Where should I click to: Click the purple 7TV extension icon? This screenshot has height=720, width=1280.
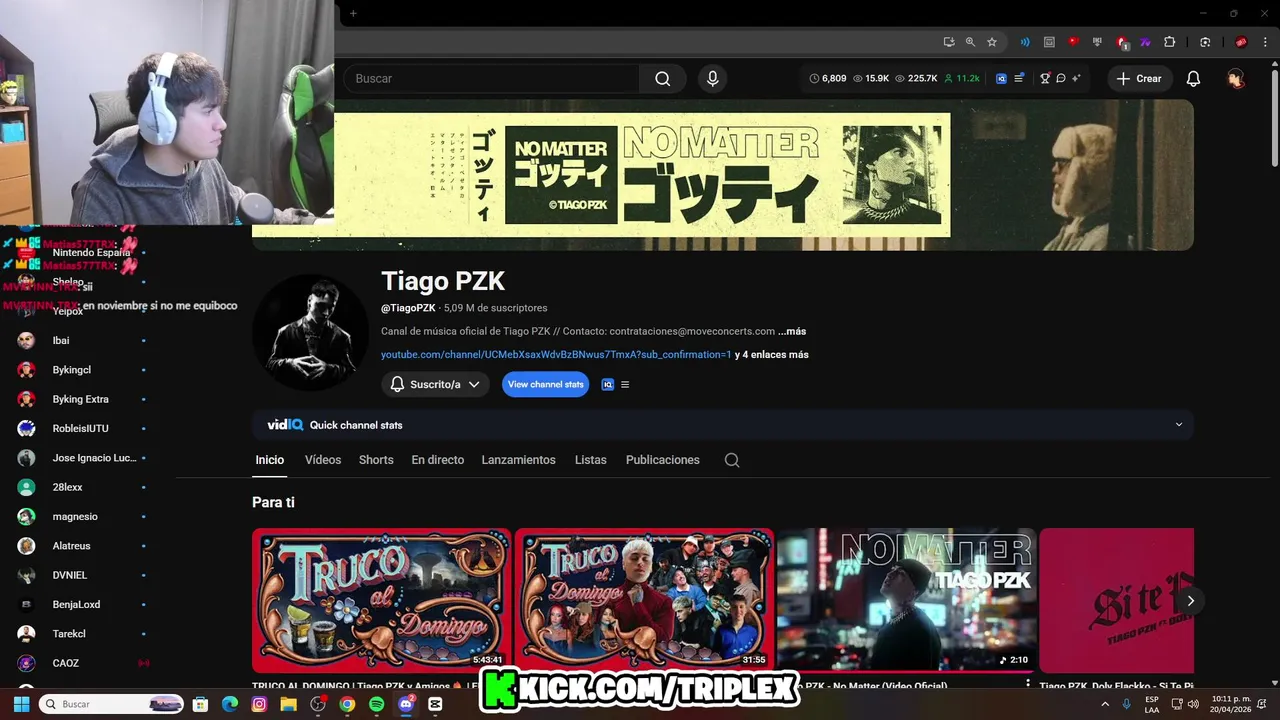[x=1145, y=42]
